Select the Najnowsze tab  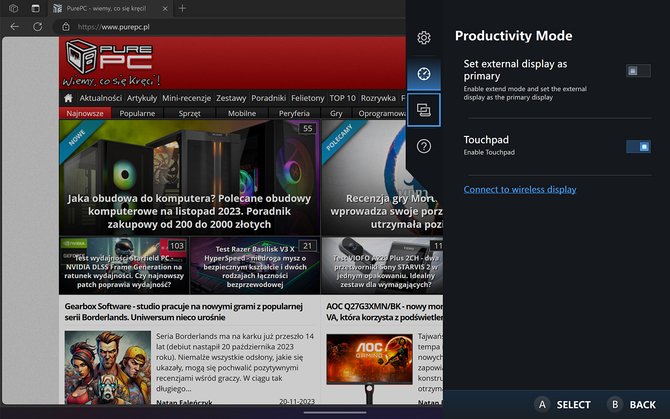(x=85, y=113)
